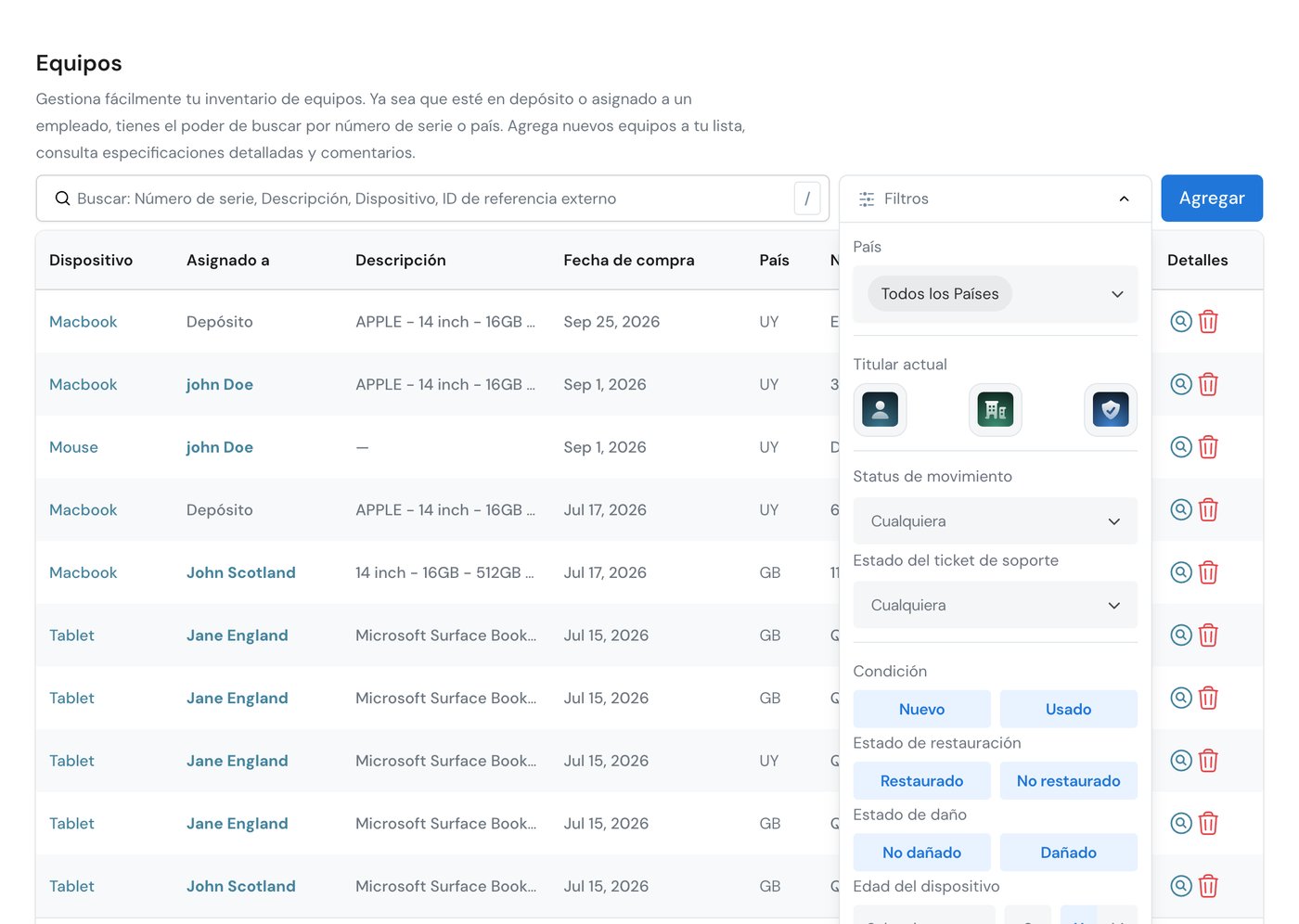
Task: Click the filter sliders icon beside Filtros
Action: click(867, 199)
